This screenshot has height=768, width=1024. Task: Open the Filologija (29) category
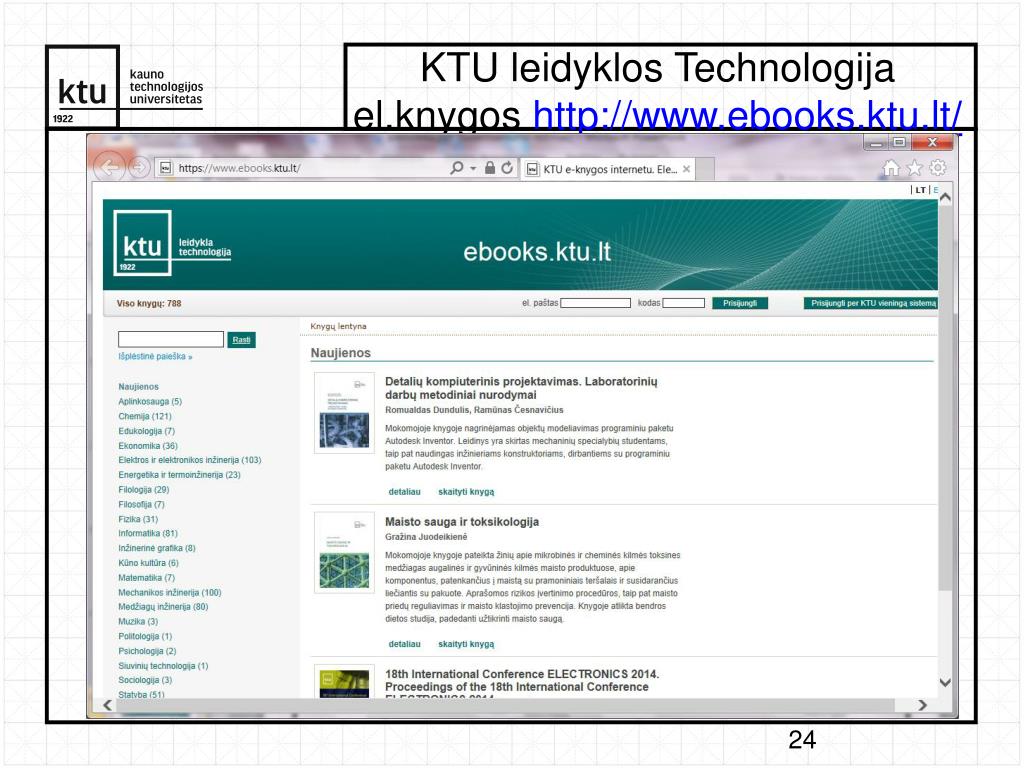click(144, 490)
